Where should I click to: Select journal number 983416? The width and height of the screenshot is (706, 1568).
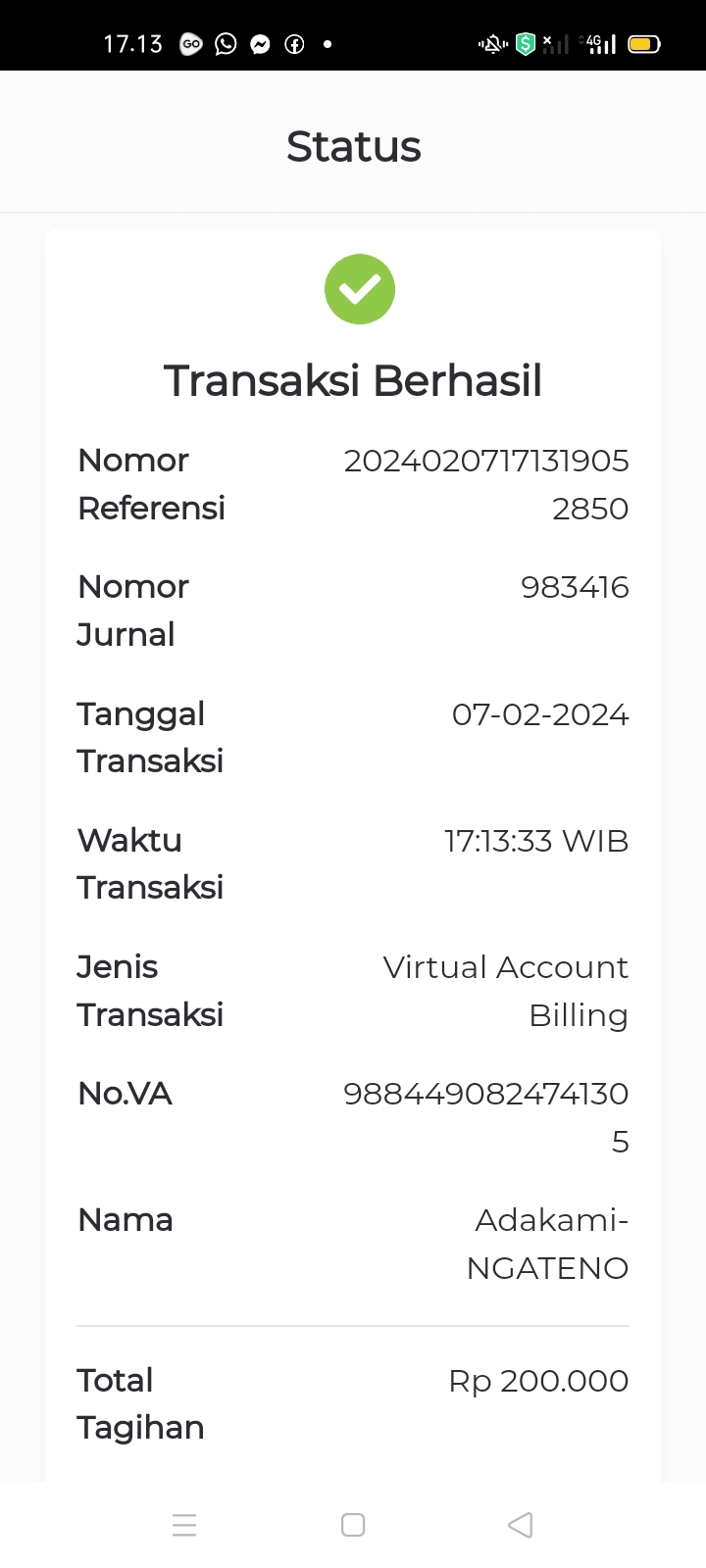point(575,587)
